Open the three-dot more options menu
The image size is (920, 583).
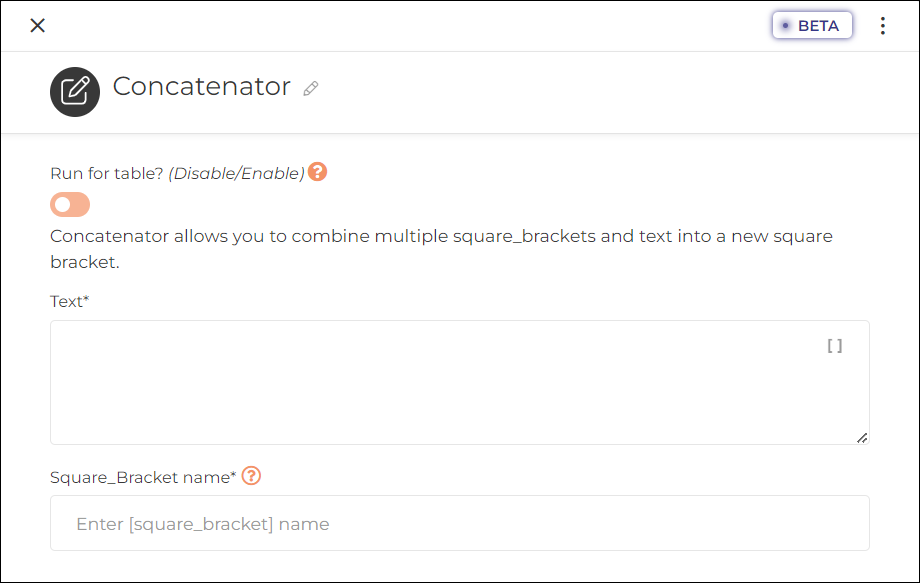tap(882, 26)
